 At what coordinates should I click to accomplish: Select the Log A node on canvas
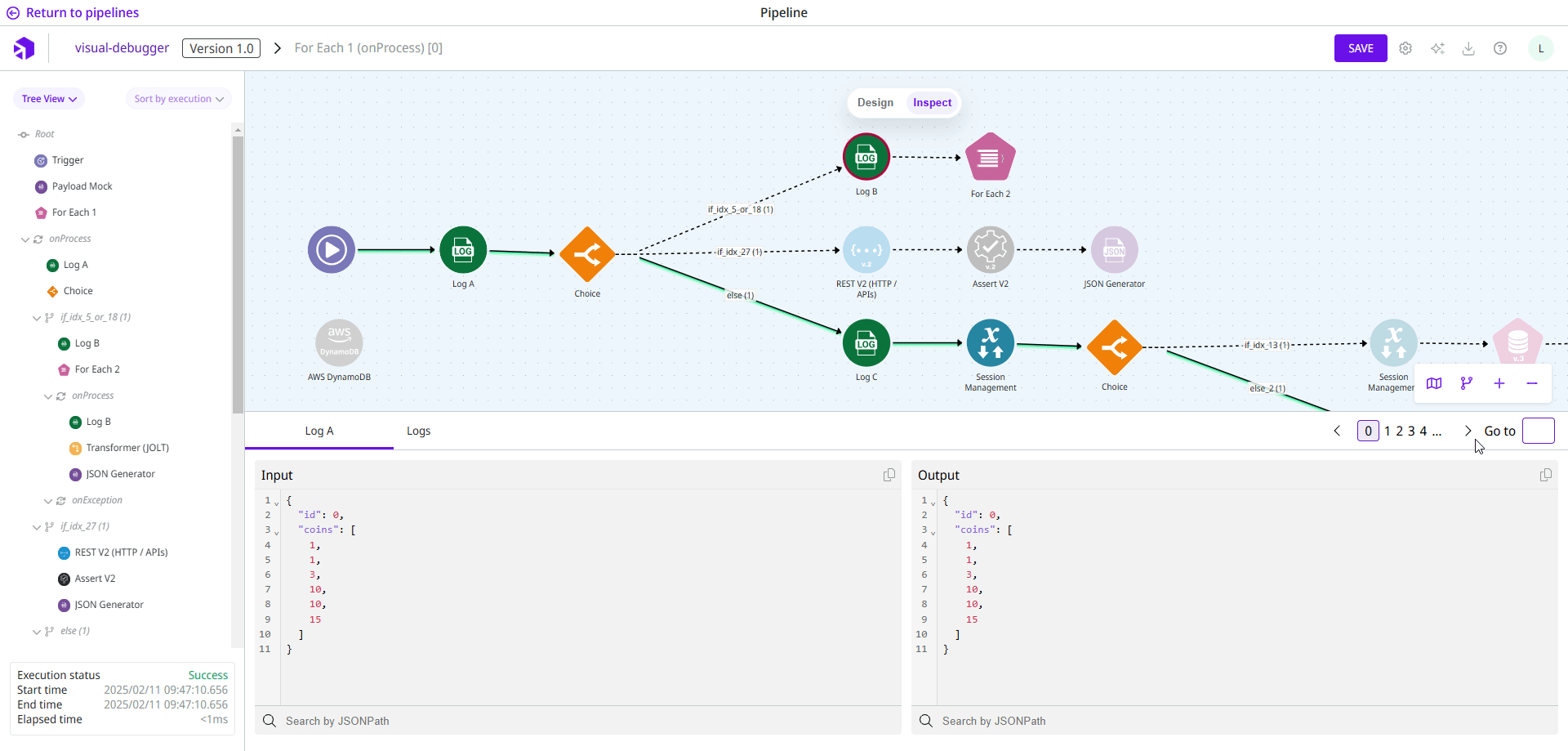(x=463, y=250)
